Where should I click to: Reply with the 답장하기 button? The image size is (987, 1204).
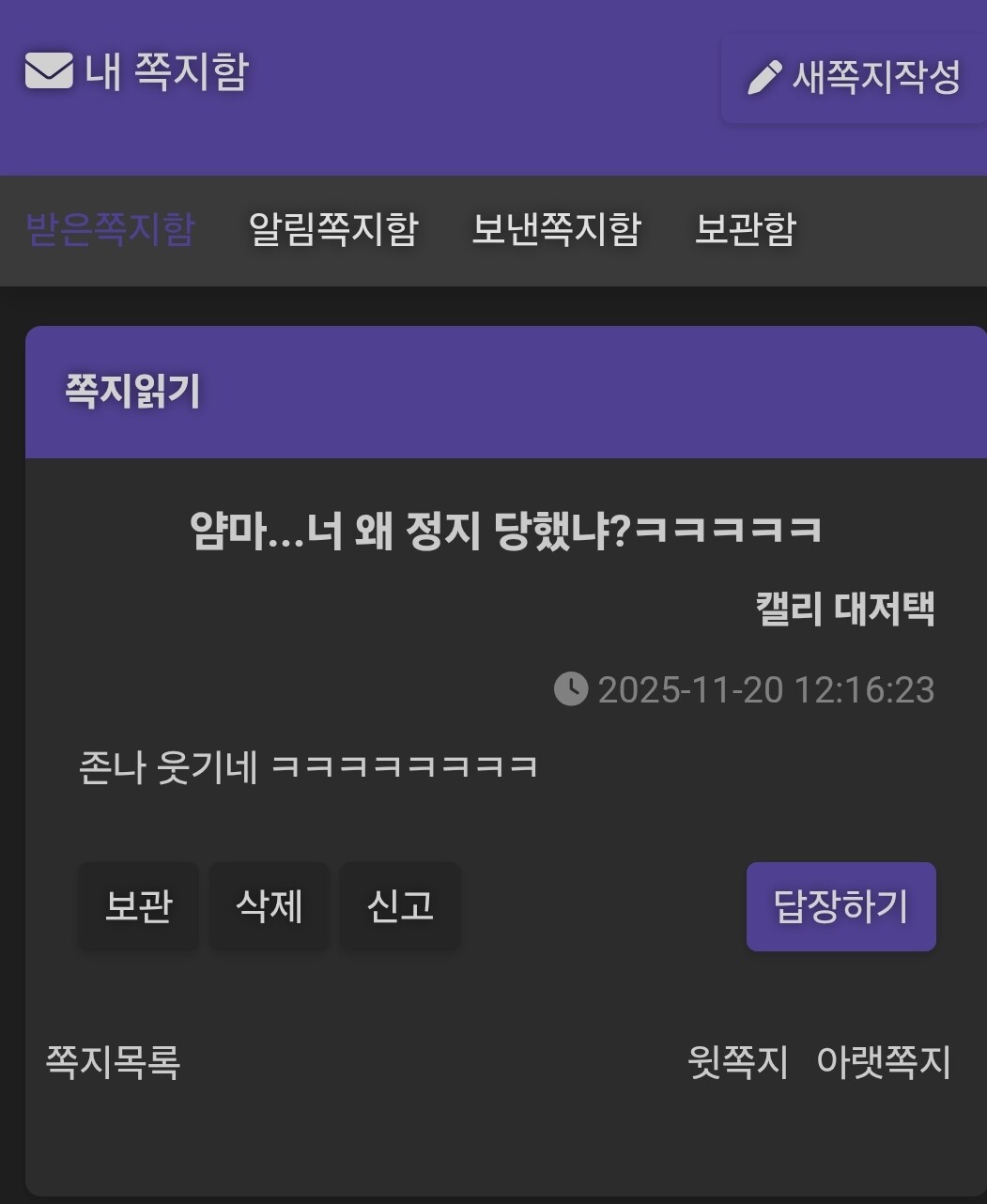point(841,906)
